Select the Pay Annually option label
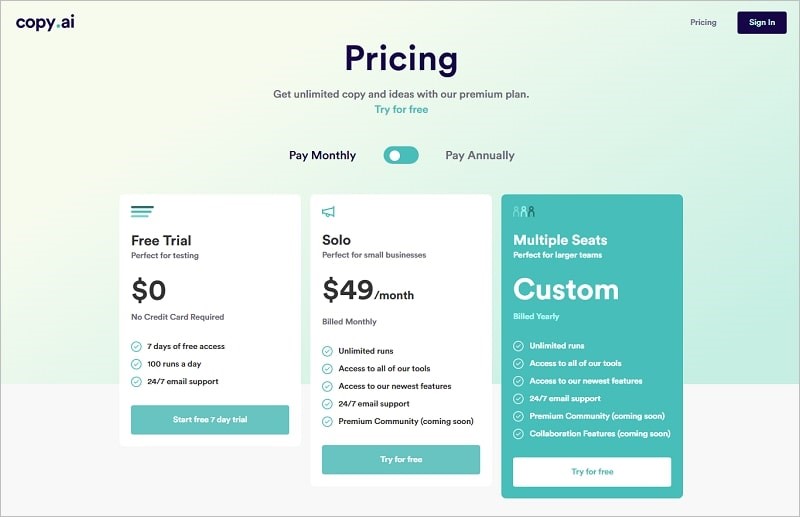The image size is (800, 517). pyautogui.click(x=480, y=155)
